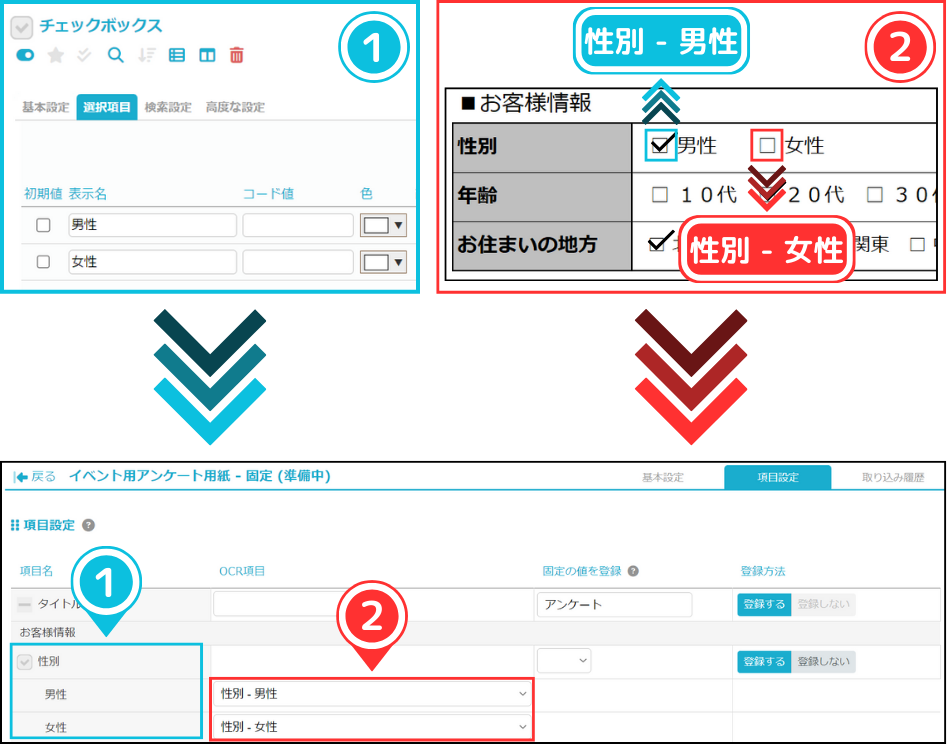Switch to the 基本設定 tab in checkbox panel
The image size is (947, 745).
46,107
